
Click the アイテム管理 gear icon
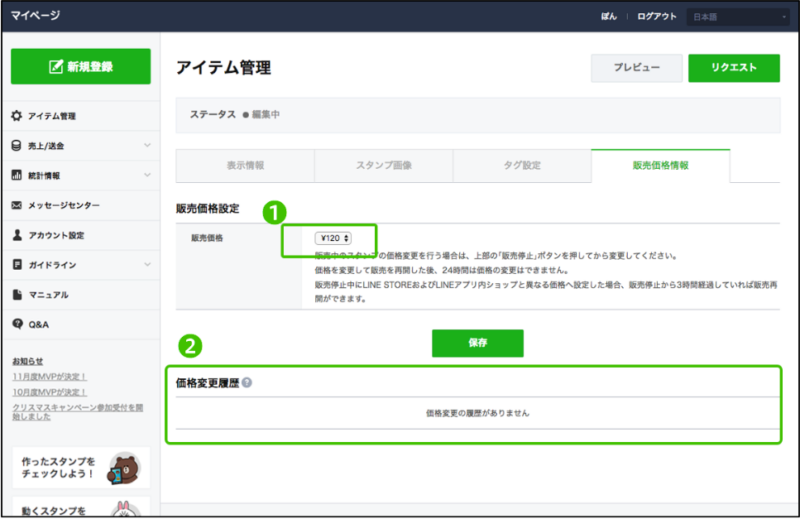point(17,116)
